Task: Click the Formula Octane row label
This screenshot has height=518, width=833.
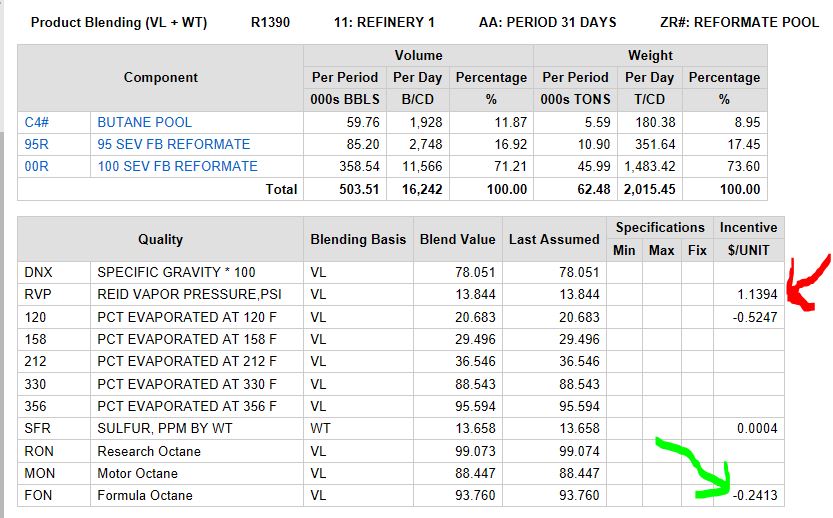Action: tap(145, 496)
